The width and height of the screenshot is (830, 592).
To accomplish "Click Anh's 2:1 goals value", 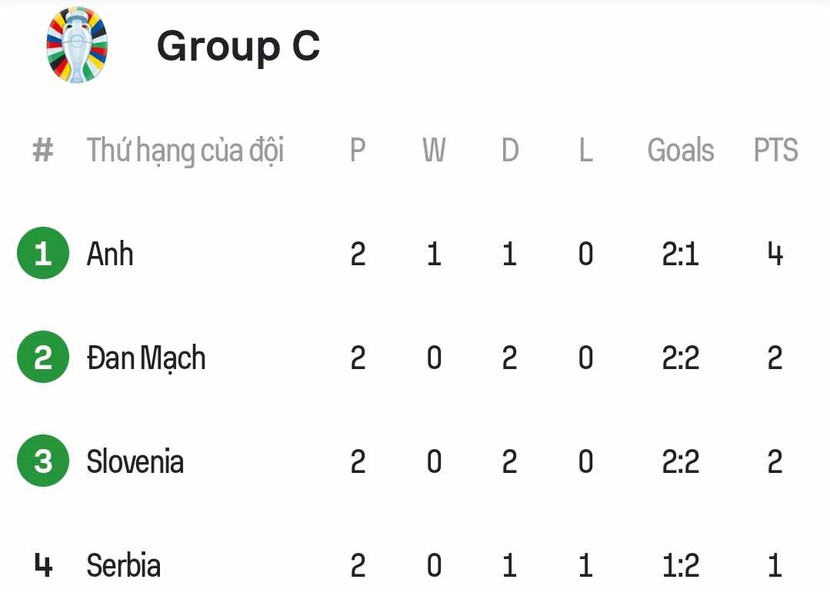I will click(x=680, y=254).
